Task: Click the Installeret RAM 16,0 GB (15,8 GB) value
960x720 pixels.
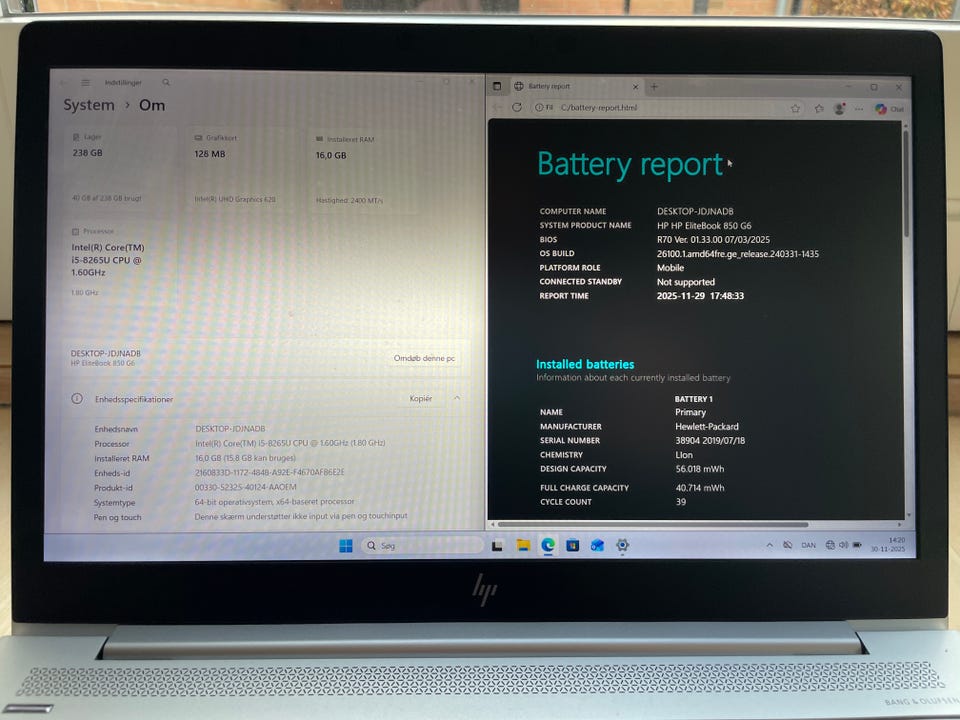Action: (245, 458)
